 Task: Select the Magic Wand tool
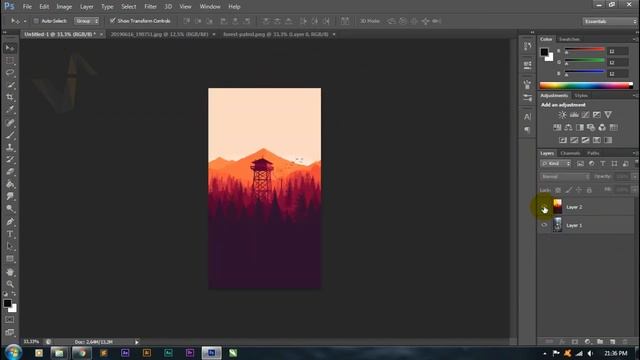(10, 85)
